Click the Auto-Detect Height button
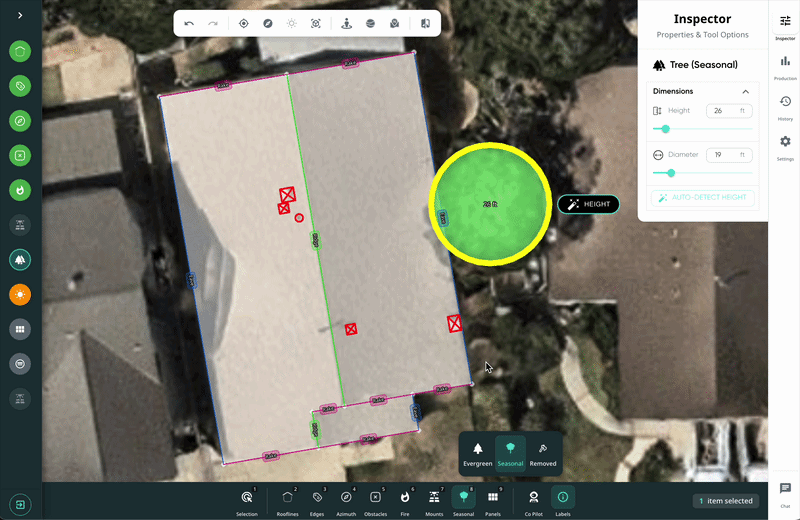This screenshot has height=520, width=800. click(x=703, y=197)
